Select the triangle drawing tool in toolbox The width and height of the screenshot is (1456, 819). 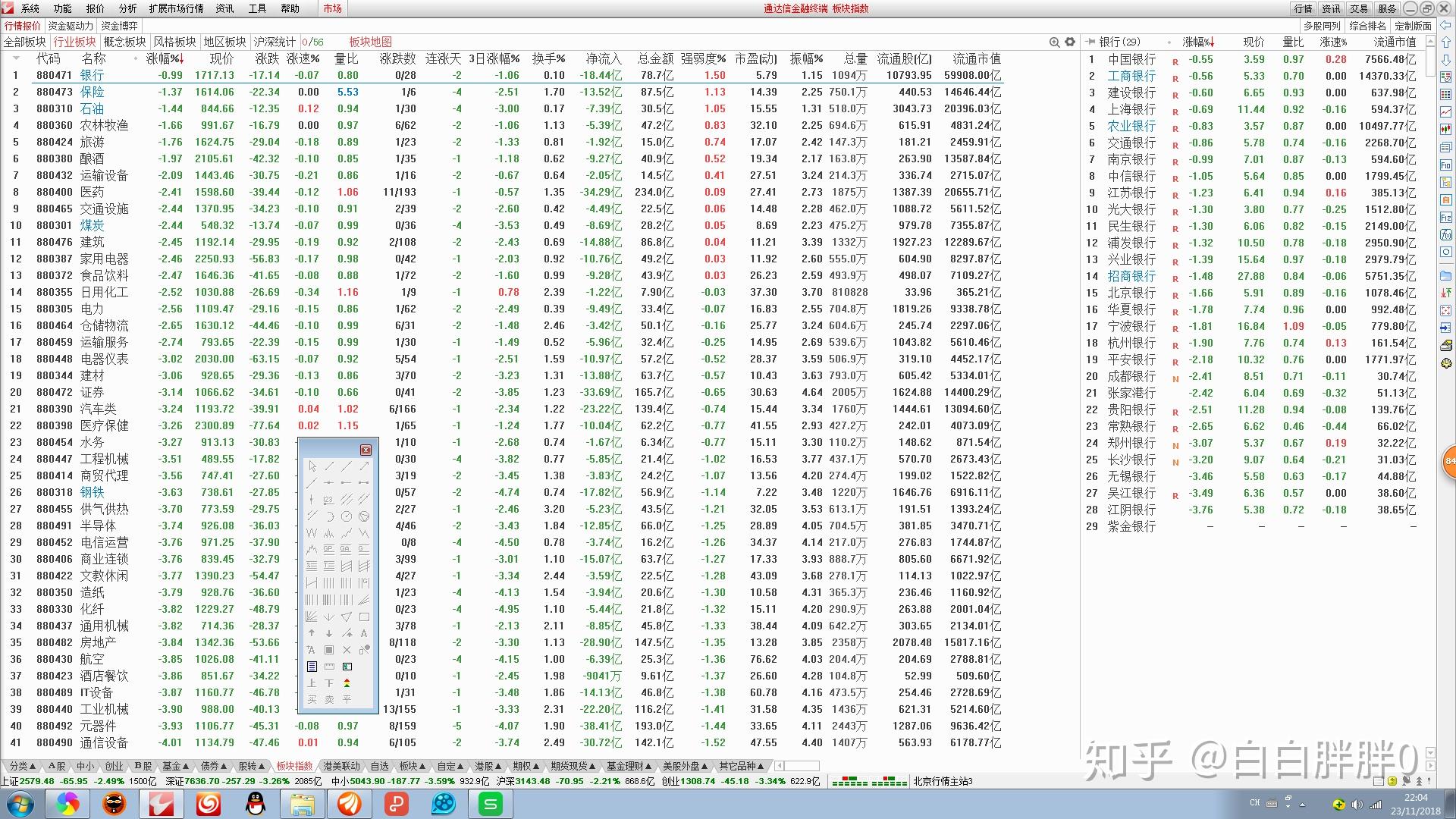tap(347, 617)
